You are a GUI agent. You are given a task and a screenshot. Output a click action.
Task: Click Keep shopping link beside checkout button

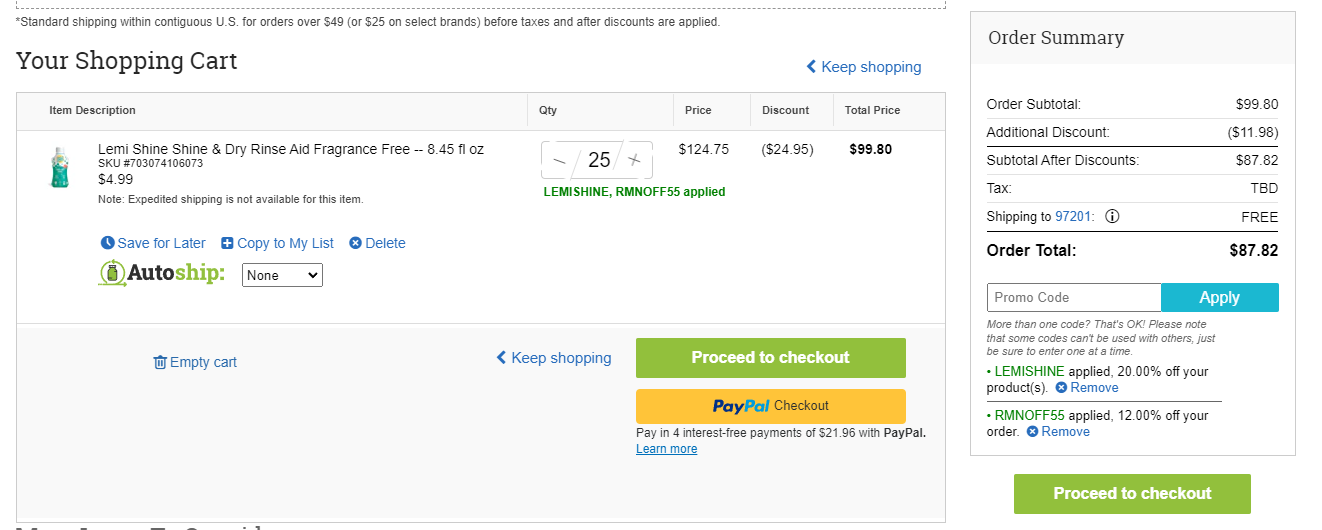point(554,358)
